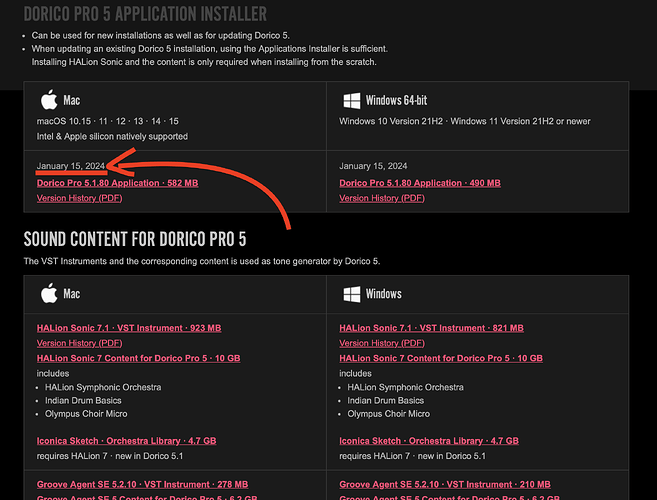This screenshot has width=657, height=500.
Task: Open Windows Version History PDF under Dorico Pro application
Action: click(382, 198)
